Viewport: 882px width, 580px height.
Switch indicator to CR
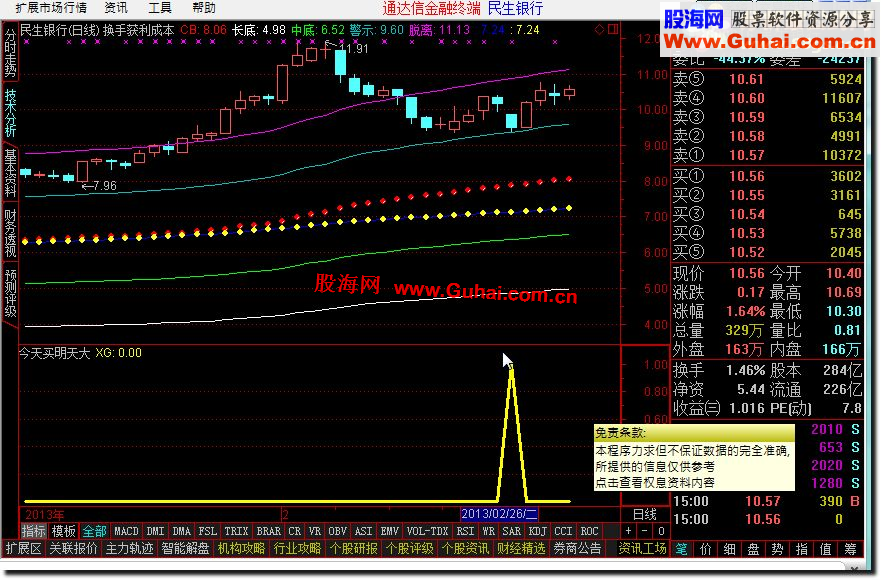coord(295,531)
